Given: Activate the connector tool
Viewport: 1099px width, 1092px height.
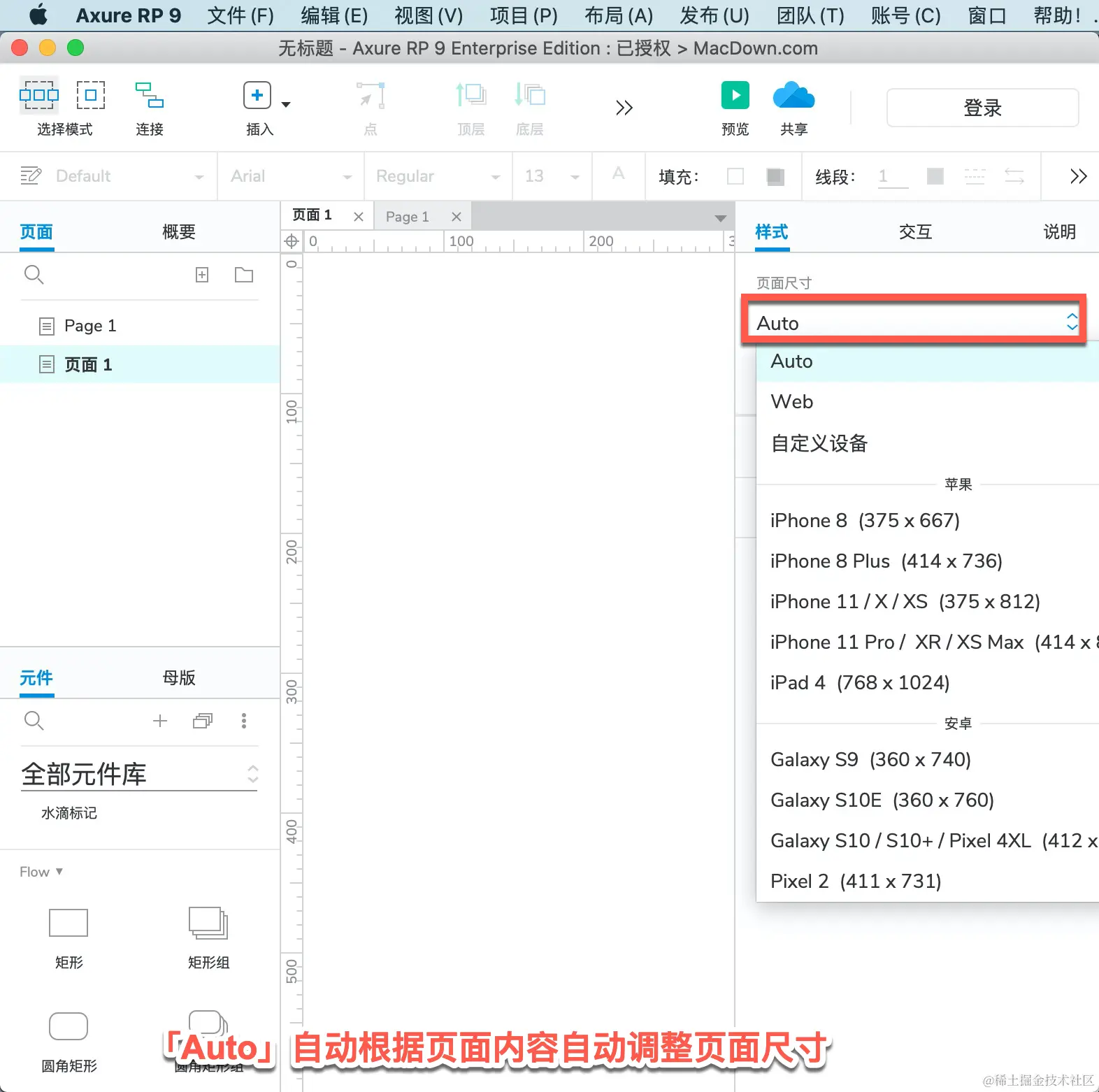Looking at the screenshot, I should click(150, 95).
